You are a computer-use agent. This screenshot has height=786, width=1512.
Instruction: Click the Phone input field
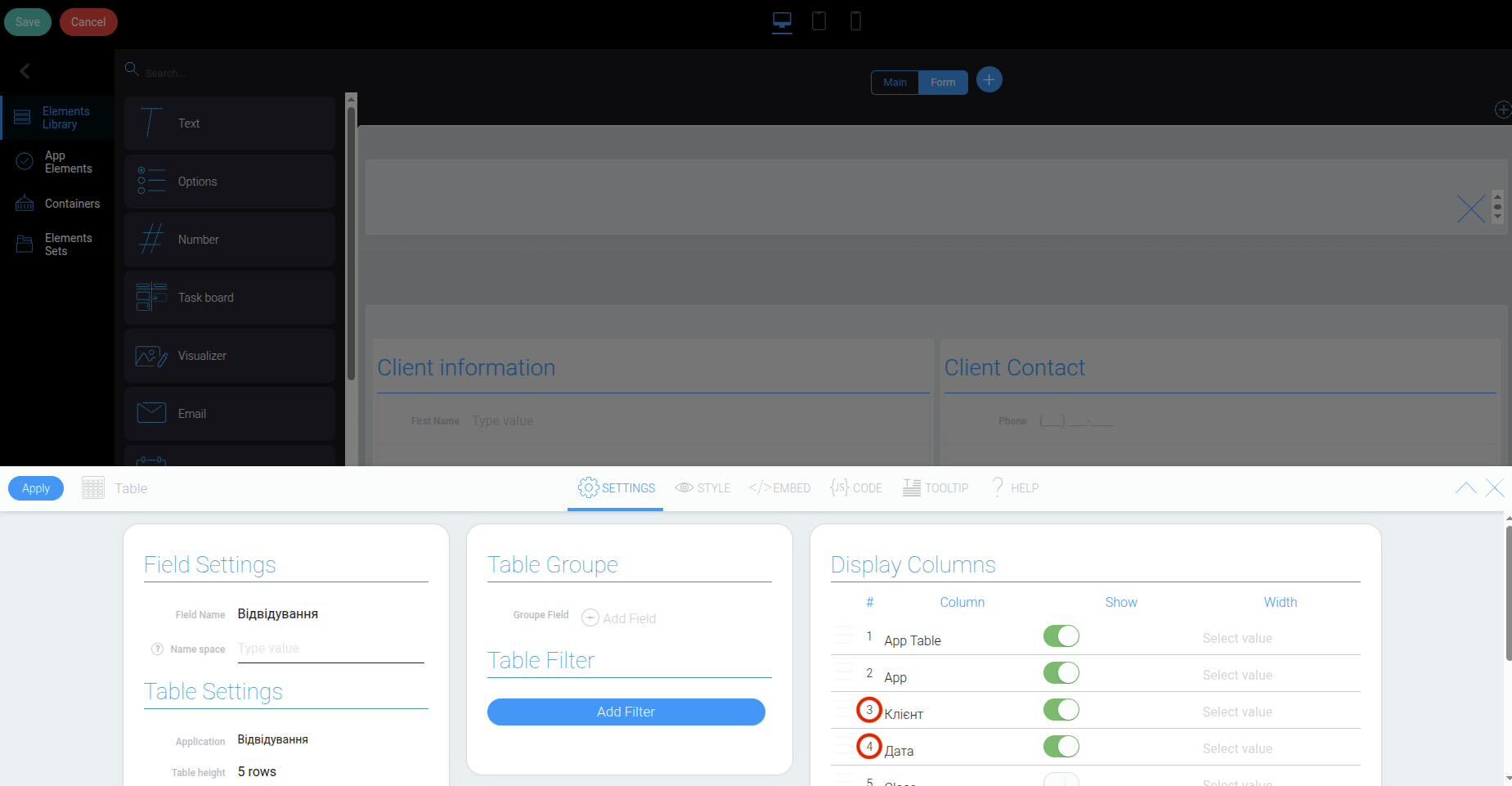click(1266, 421)
